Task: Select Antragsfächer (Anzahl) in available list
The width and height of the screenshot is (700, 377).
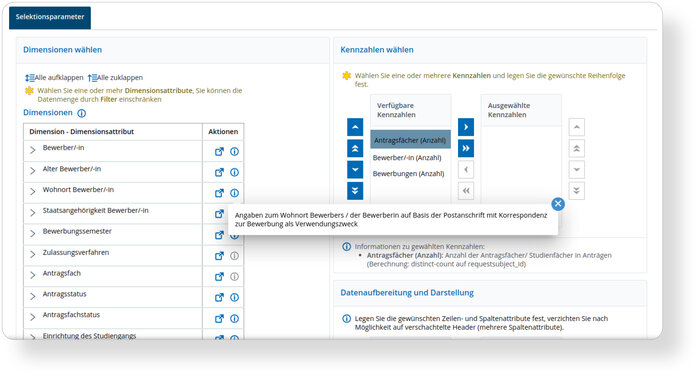Action: pyautogui.click(x=410, y=140)
